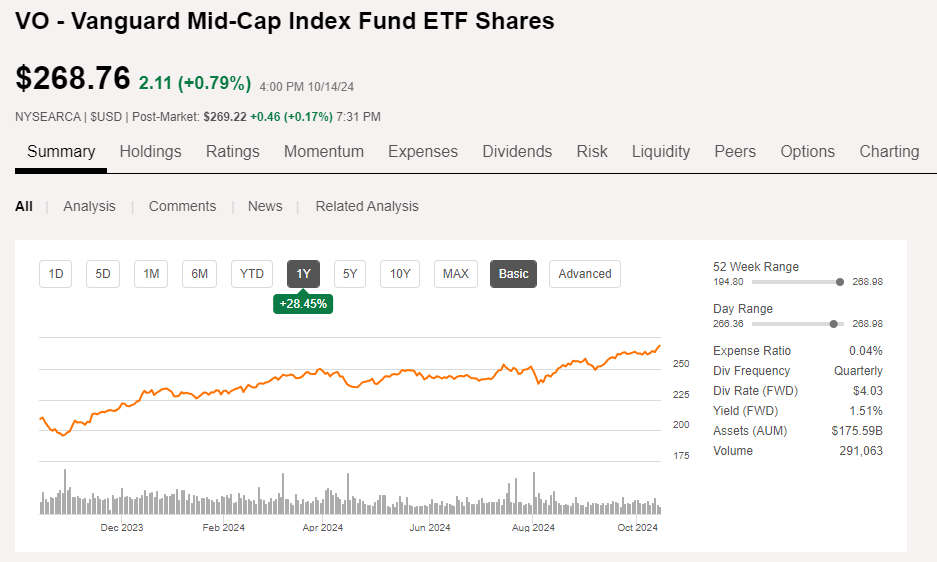Screen dimensions: 937x562
Task: Click the Feb 2024 axis label
Action: pos(223,528)
